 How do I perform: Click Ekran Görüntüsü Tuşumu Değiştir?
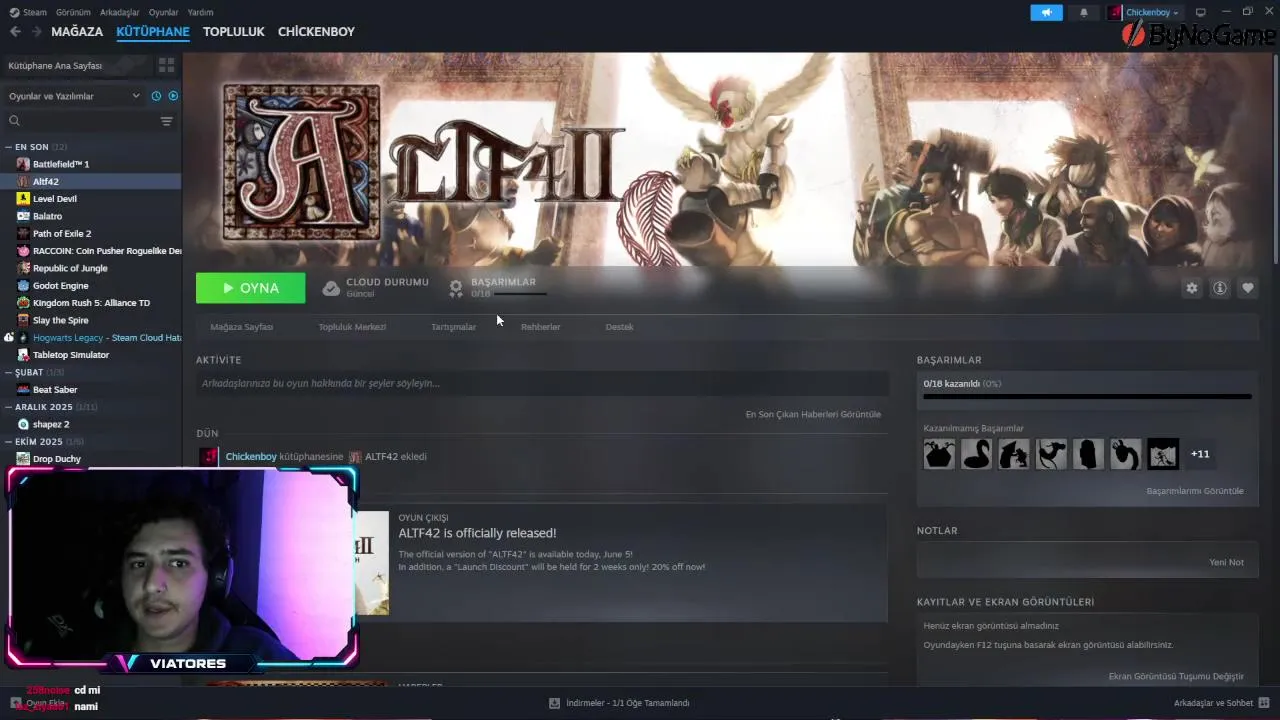(1176, 677)
